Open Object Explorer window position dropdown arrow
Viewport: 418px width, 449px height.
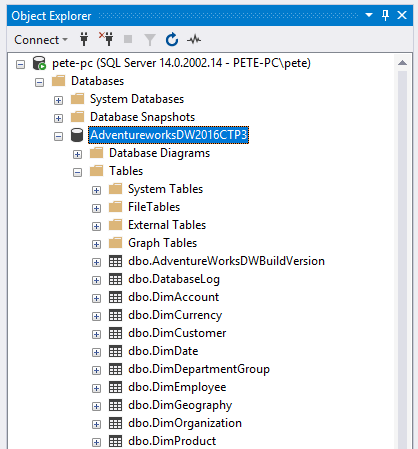click(369, 15)
